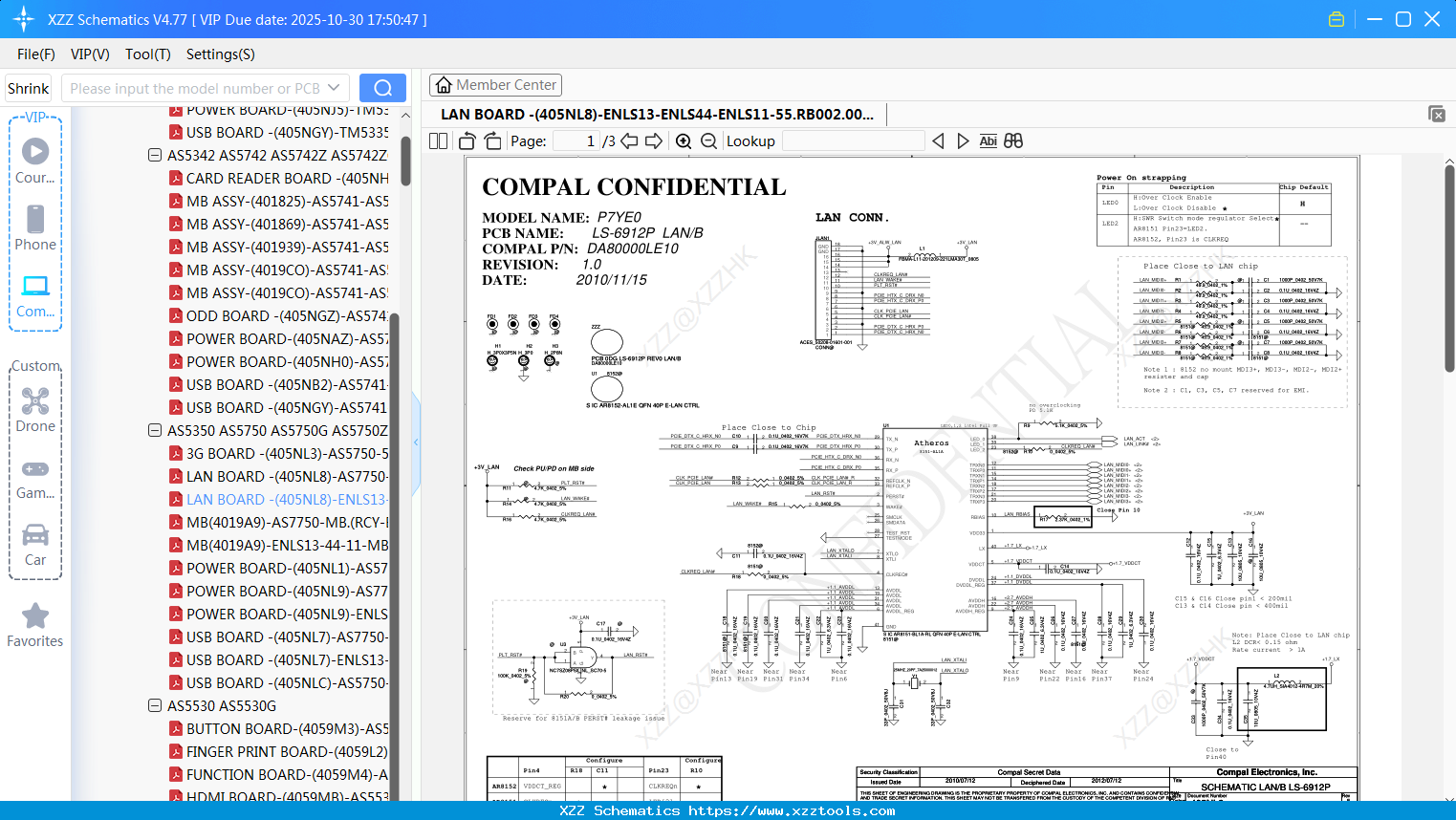Collapse the AS5350 AS5750 tree group
This screenshot has height=820, width=1456.
[155, 430]
